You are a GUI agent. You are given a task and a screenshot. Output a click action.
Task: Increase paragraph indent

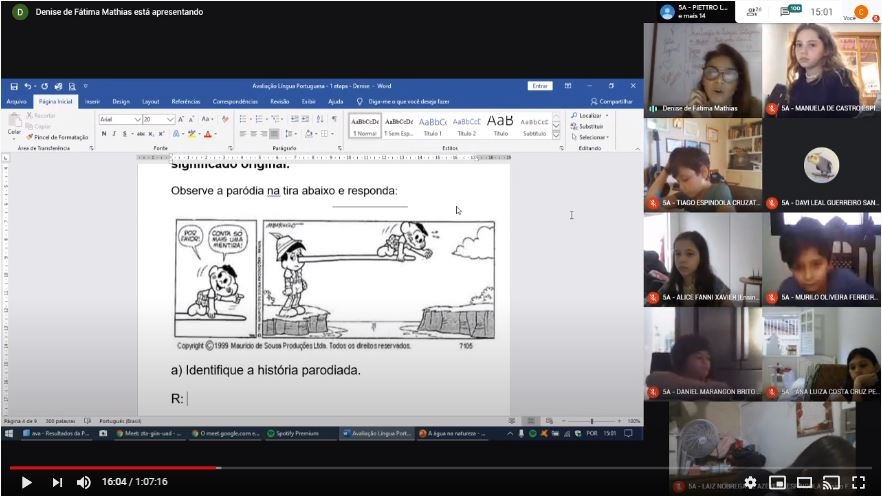[x=305, y=119]
